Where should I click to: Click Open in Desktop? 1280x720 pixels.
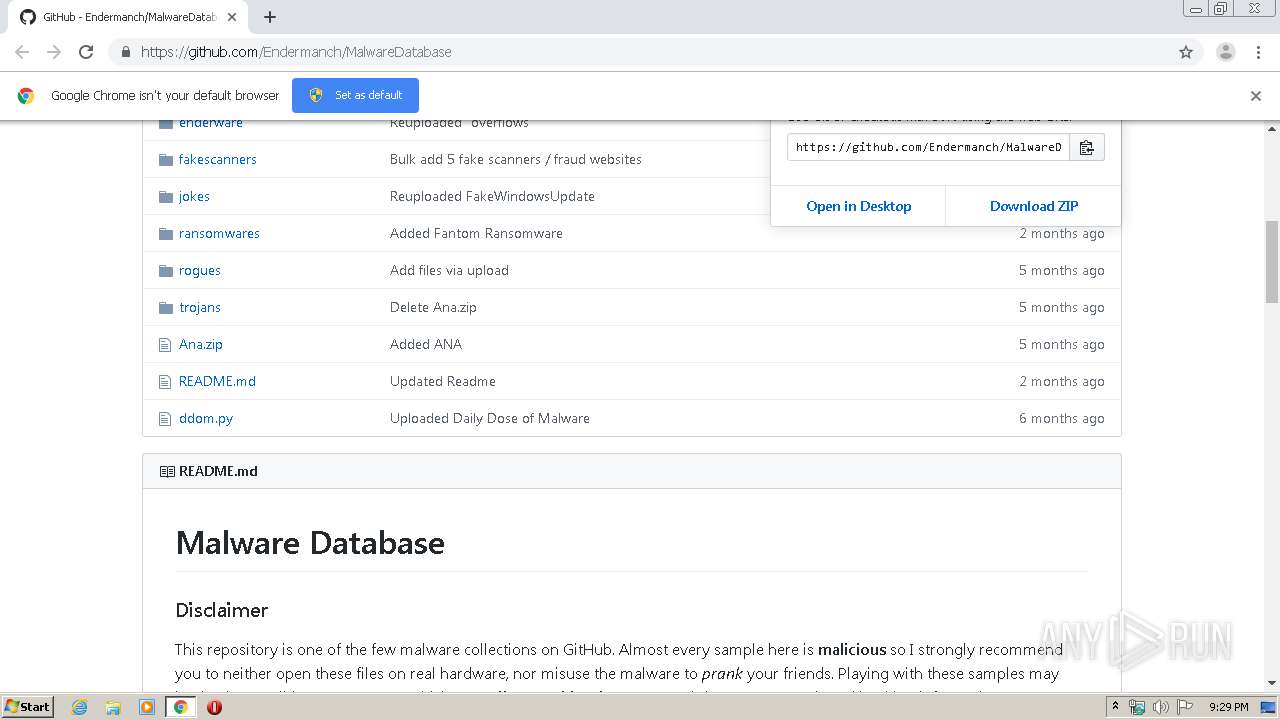point(858,206)
